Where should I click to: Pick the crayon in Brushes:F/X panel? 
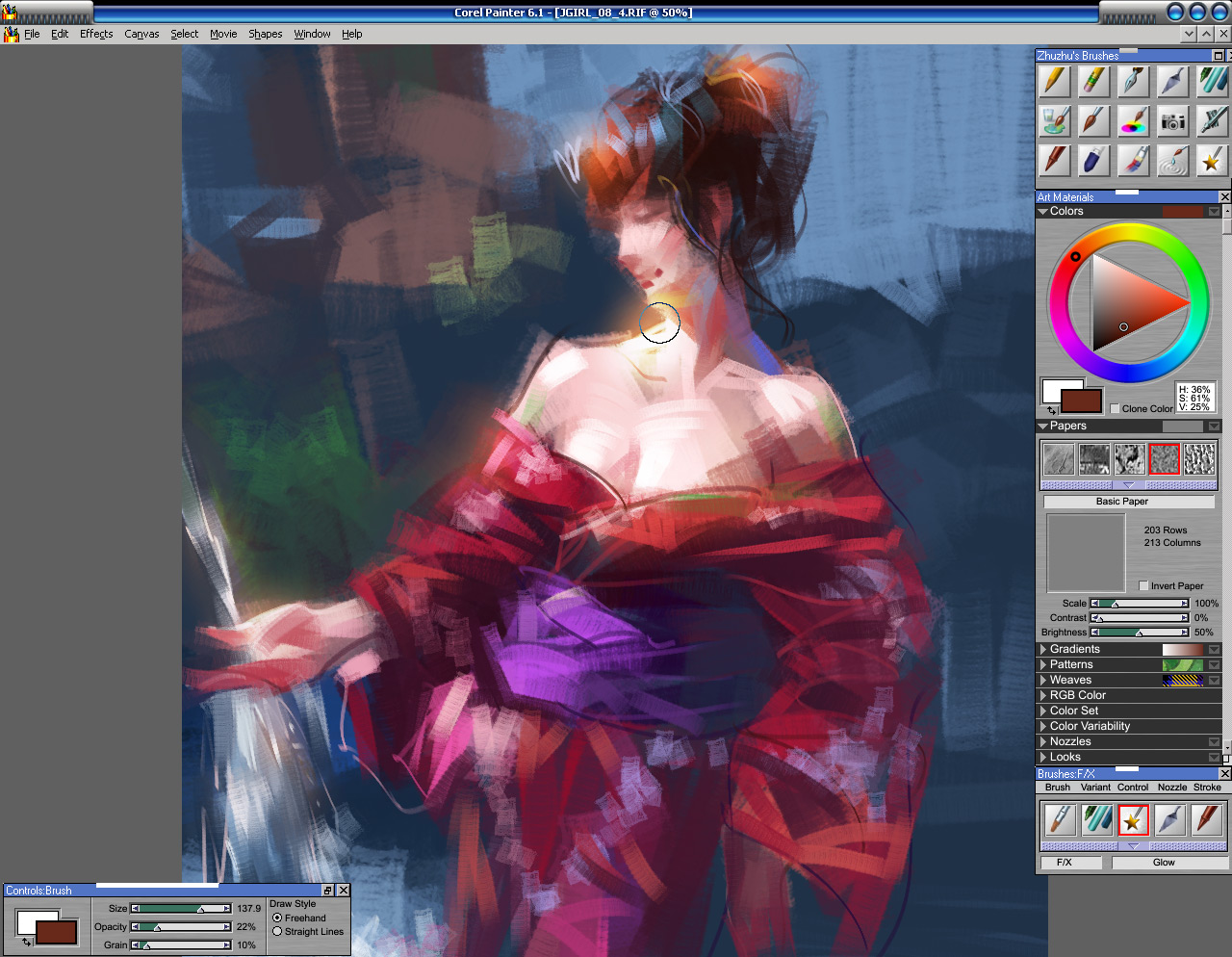tap(1207, 820)
